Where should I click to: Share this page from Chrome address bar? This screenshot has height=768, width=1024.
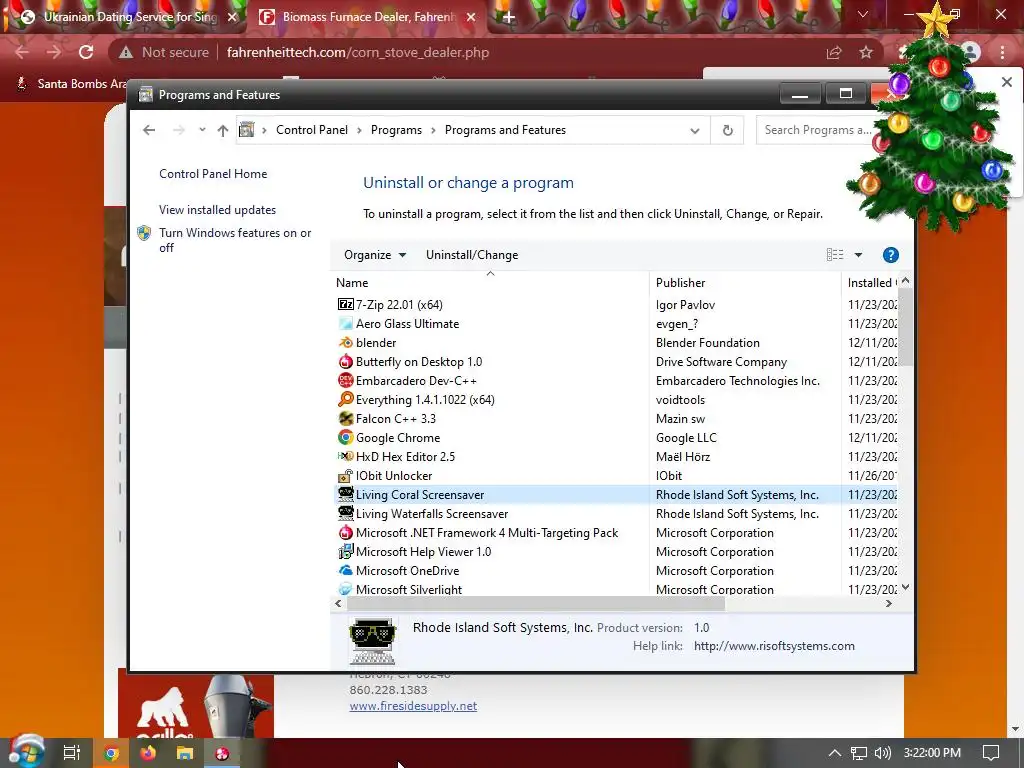834,52
